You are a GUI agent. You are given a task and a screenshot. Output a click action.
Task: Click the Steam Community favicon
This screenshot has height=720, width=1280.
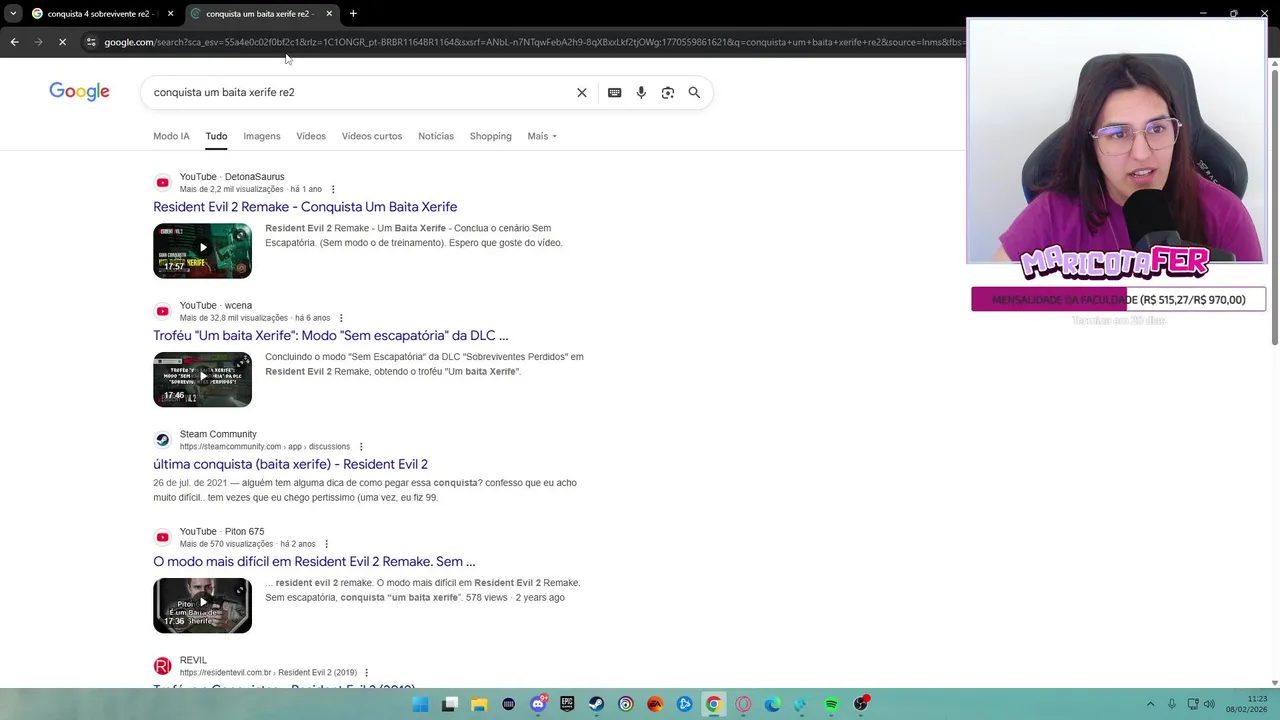[162, 440]
